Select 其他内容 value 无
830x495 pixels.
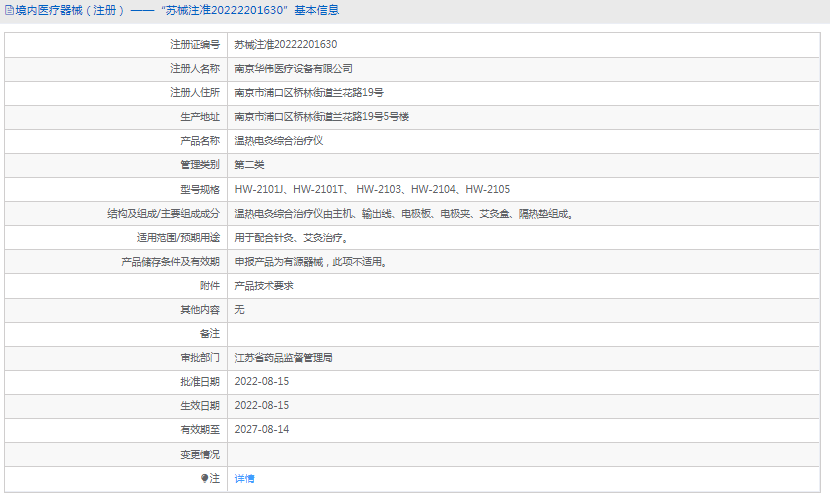pos(239,310)
